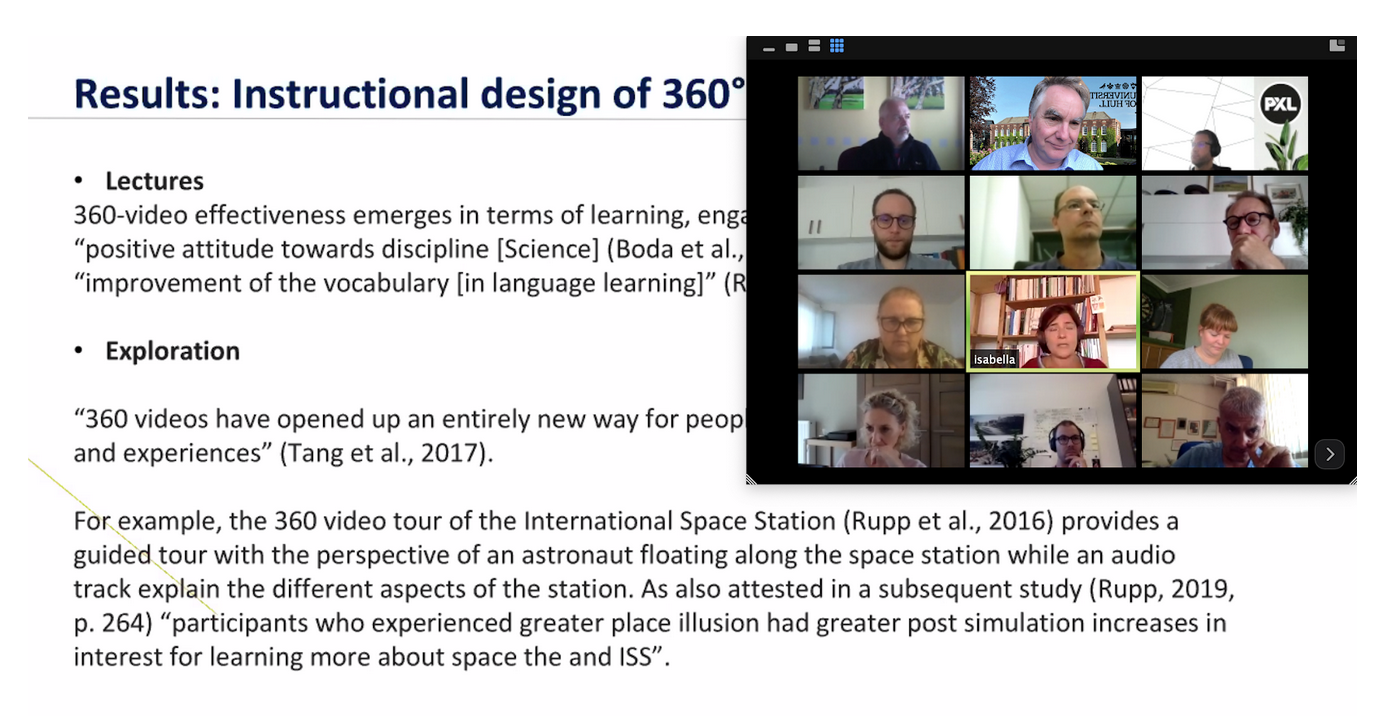Click the Exploration bullet heading
1396x716 pixels.
tap(172, 351)
